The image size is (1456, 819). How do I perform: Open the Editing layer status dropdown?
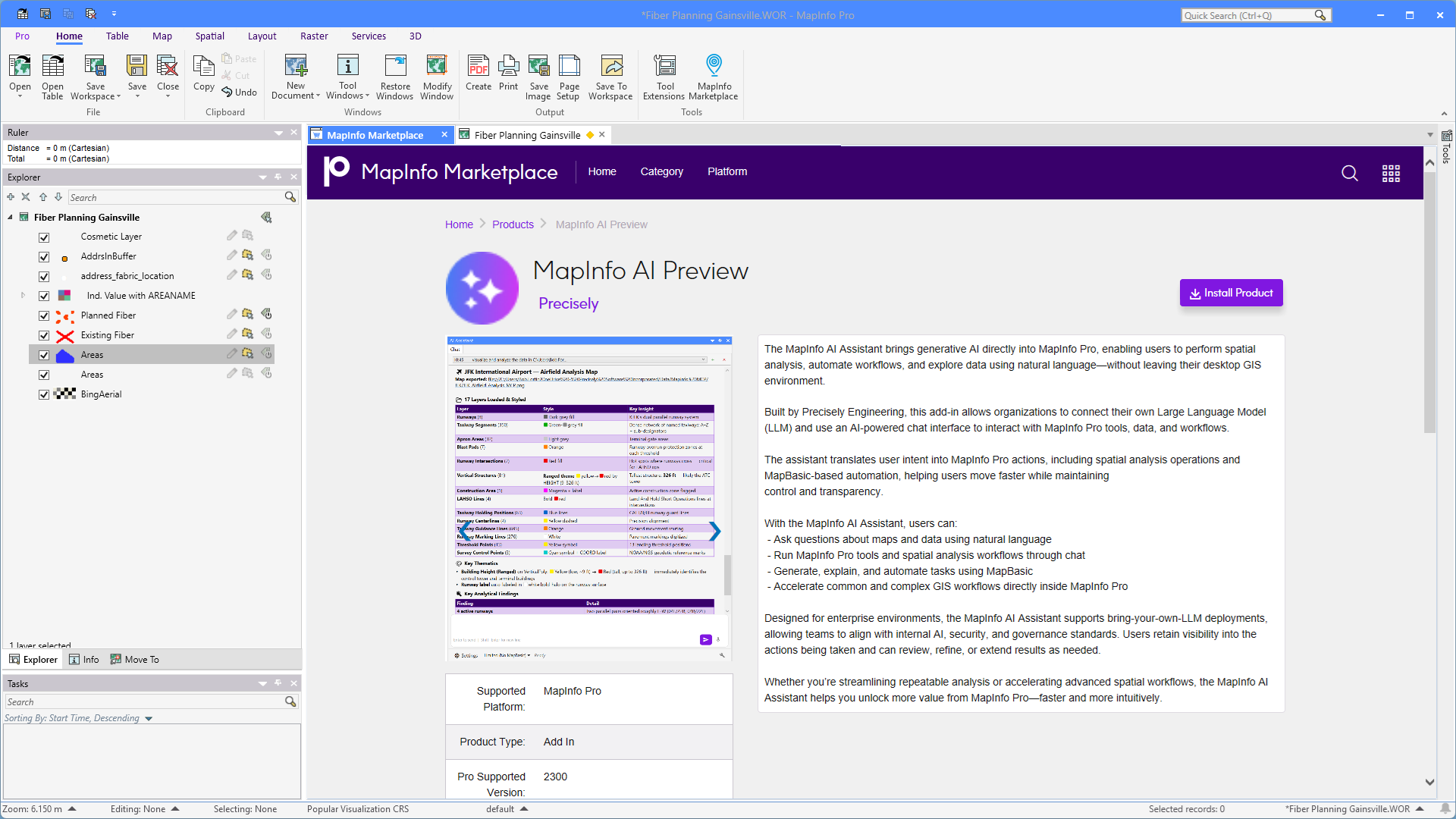pyautogui.click(x=175, y=809)
